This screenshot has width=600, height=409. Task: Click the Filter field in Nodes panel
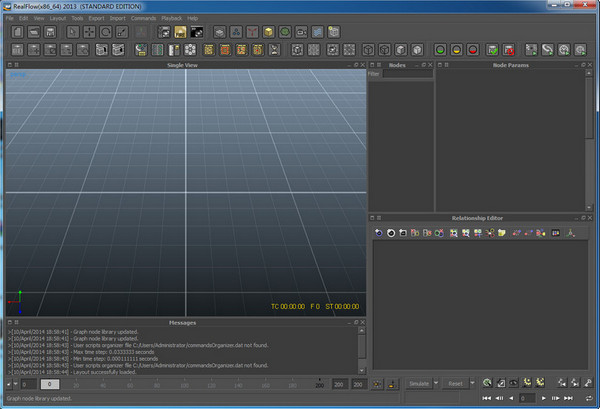[406, 74]
